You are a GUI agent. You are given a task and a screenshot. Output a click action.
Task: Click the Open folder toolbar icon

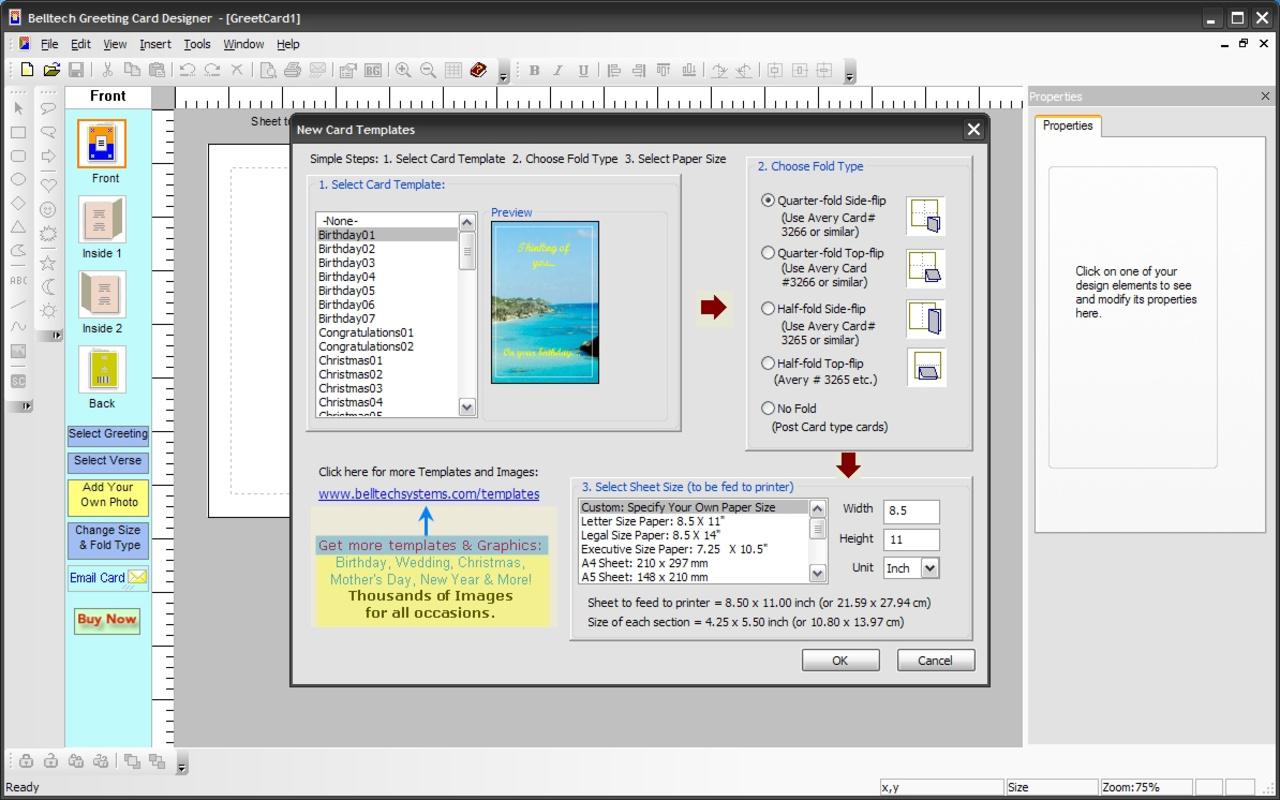click(52, 70)
